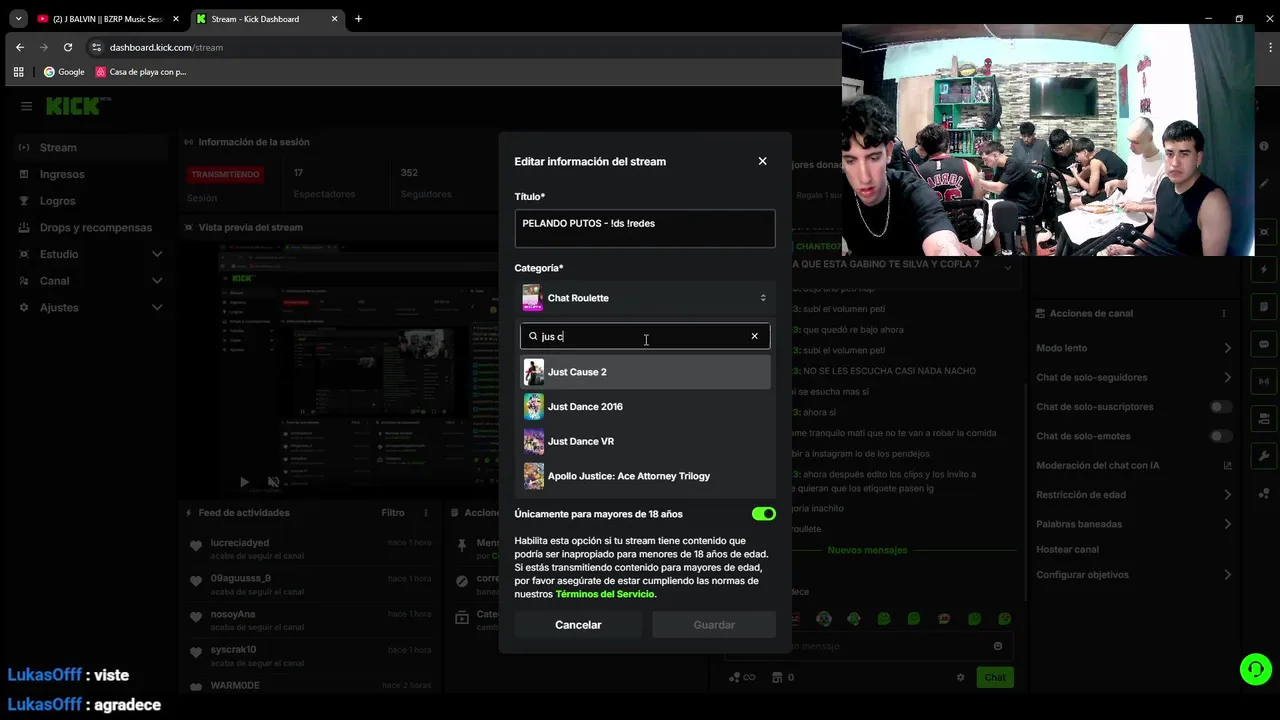Open Chat de solo-seguidores options chevron
The width and height of the screenshot is (1280, 720).
click(1227, 377)
